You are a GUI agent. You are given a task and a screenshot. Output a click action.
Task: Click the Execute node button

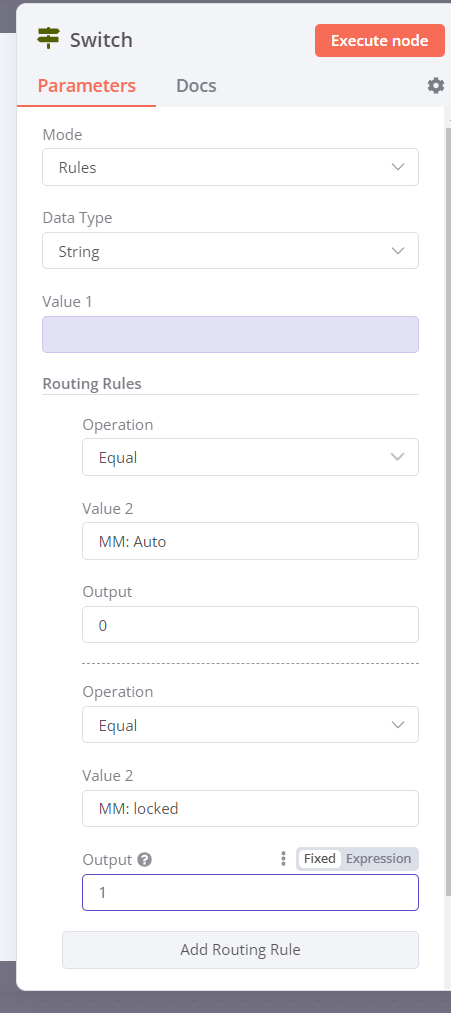(x=380, y=41)
